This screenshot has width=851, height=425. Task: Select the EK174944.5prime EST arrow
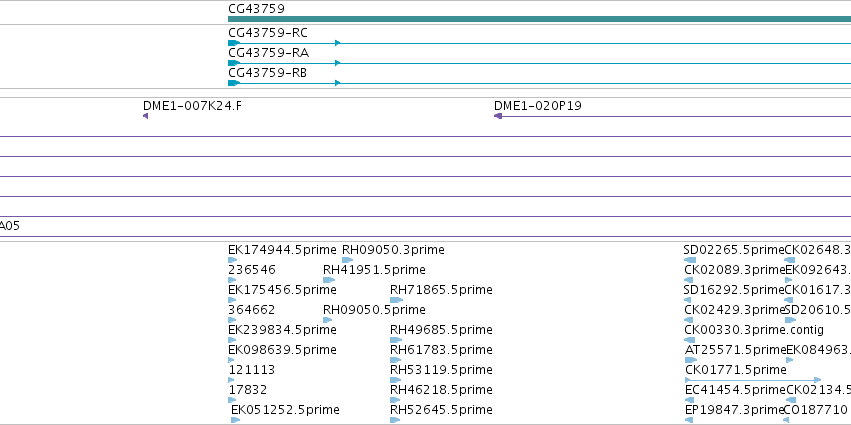point(232,260)
